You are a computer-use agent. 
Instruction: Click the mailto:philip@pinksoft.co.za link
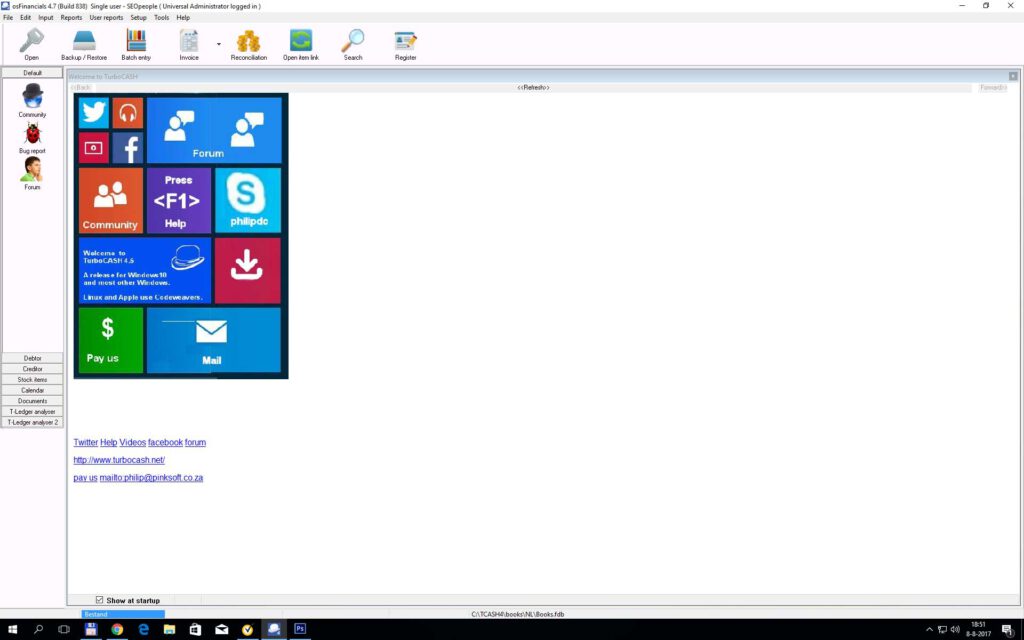tap(152, 477)
